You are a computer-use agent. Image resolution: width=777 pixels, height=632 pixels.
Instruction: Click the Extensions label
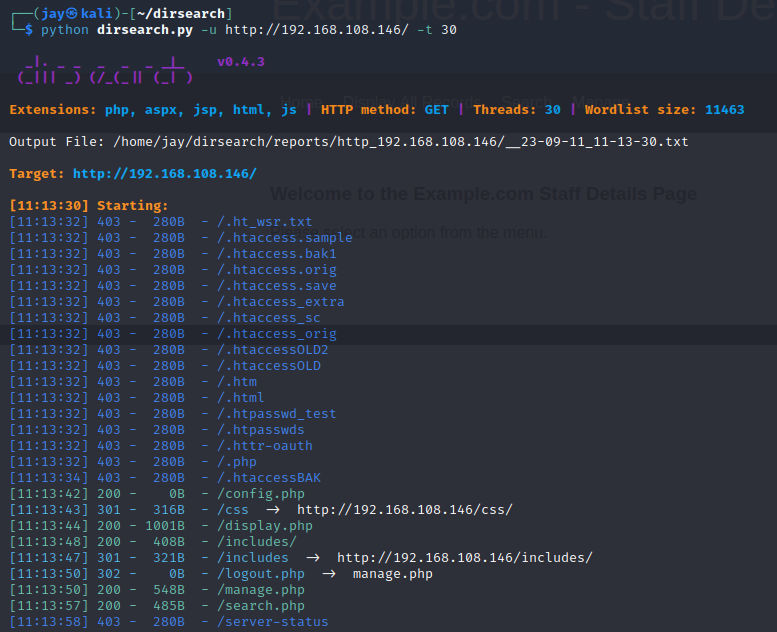click(x=53, y=110)
